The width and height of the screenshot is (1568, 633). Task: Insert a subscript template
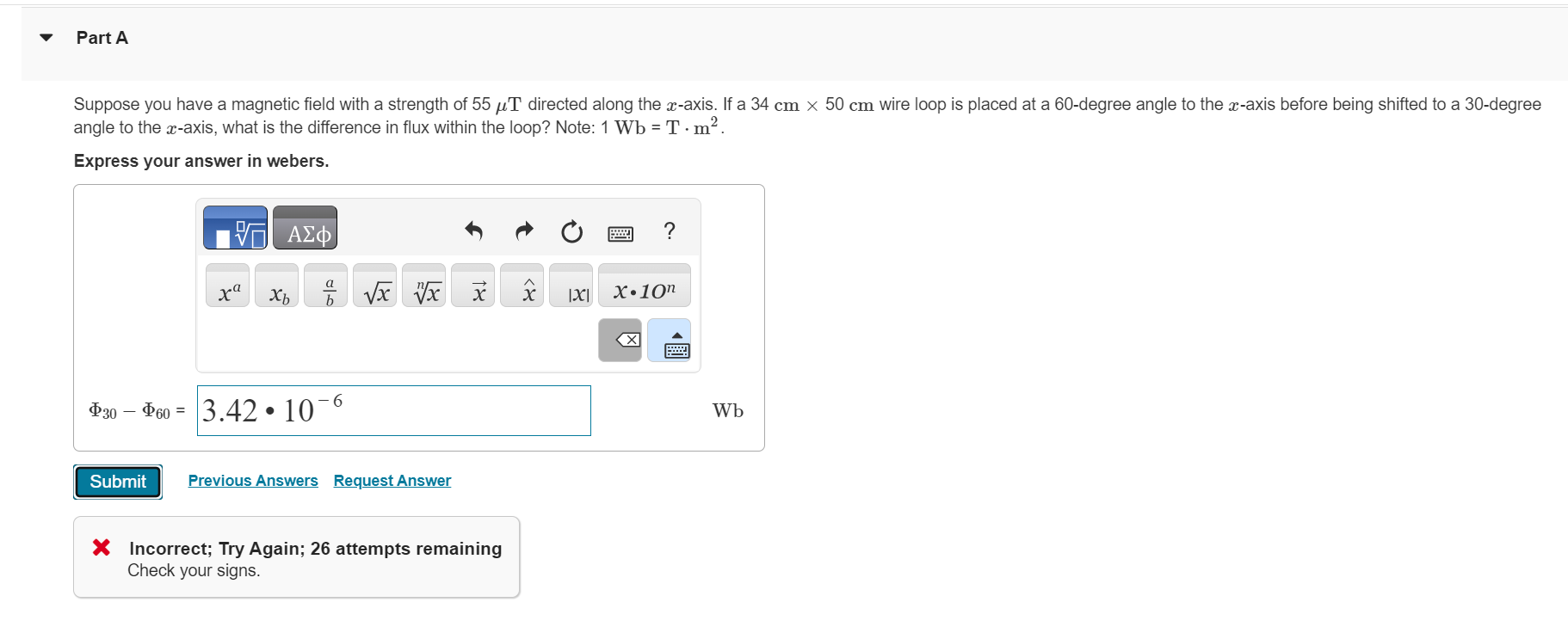point(277,286)
